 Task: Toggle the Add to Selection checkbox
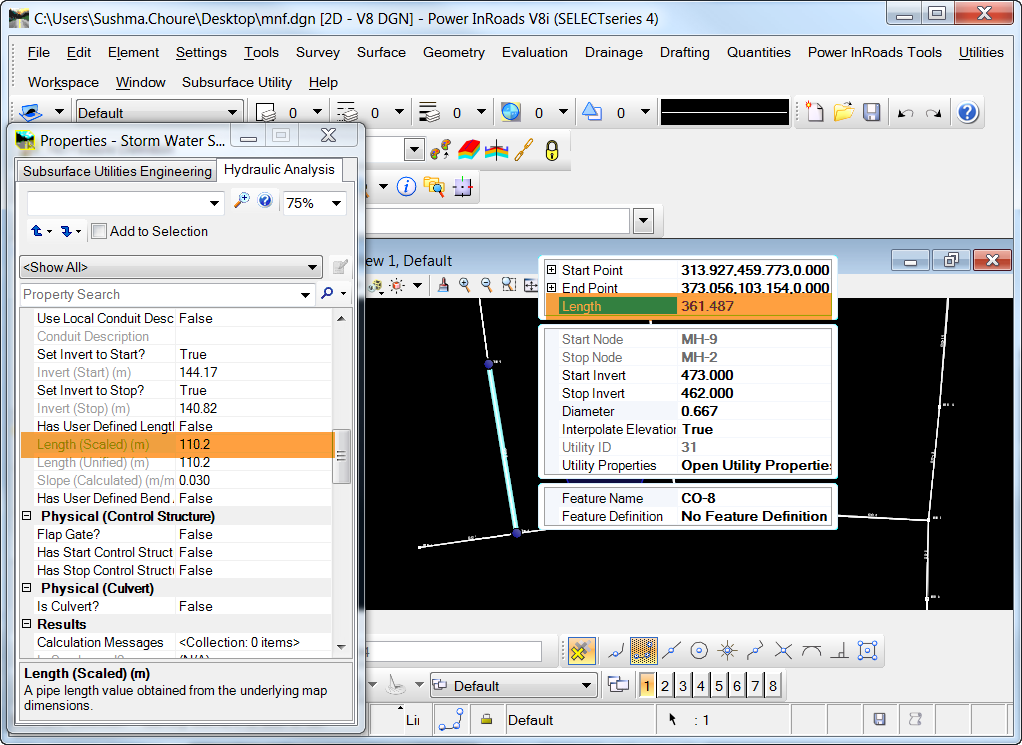click(x=99, y=231)
